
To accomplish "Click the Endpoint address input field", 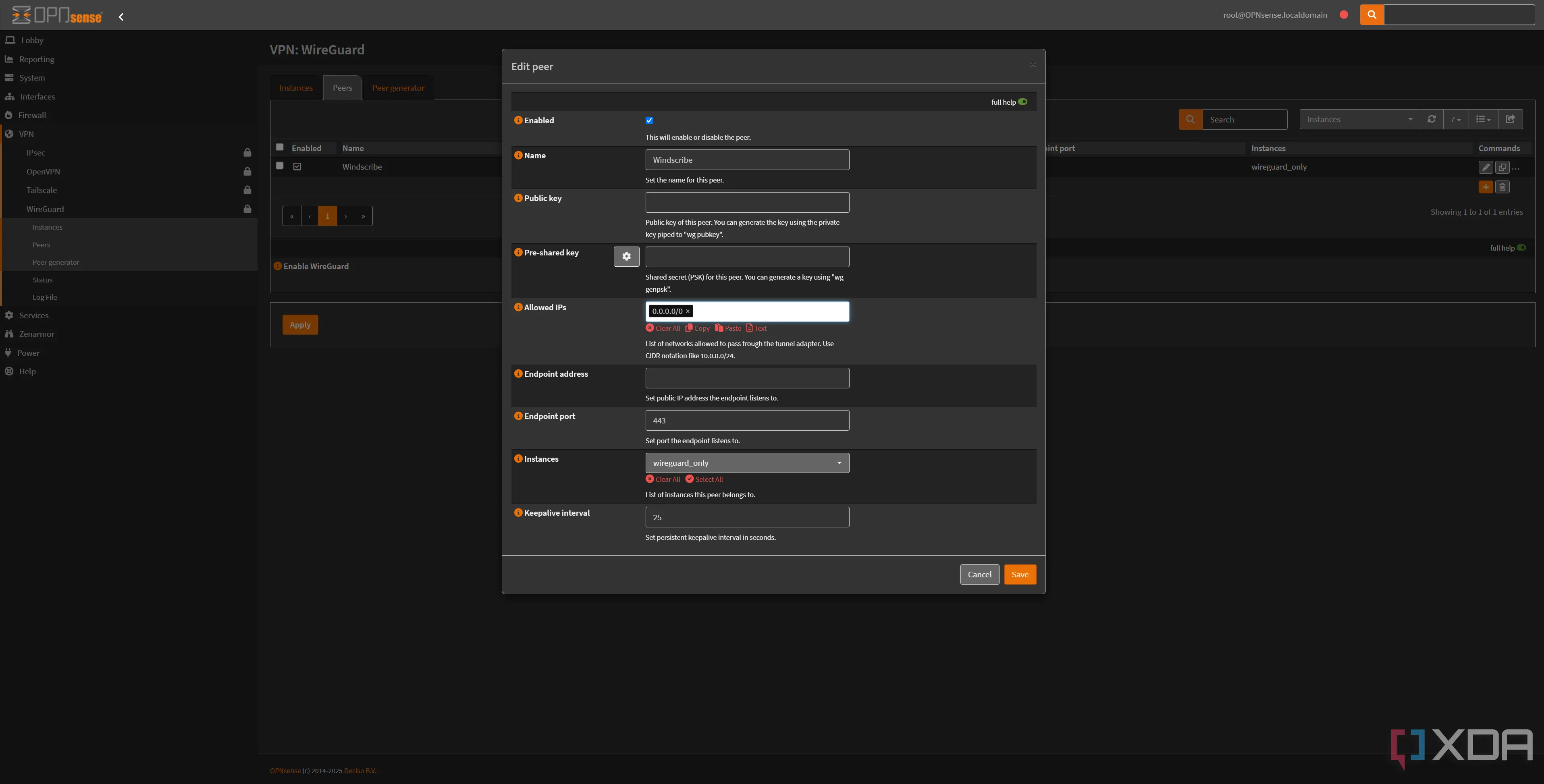I will [747, 378].
